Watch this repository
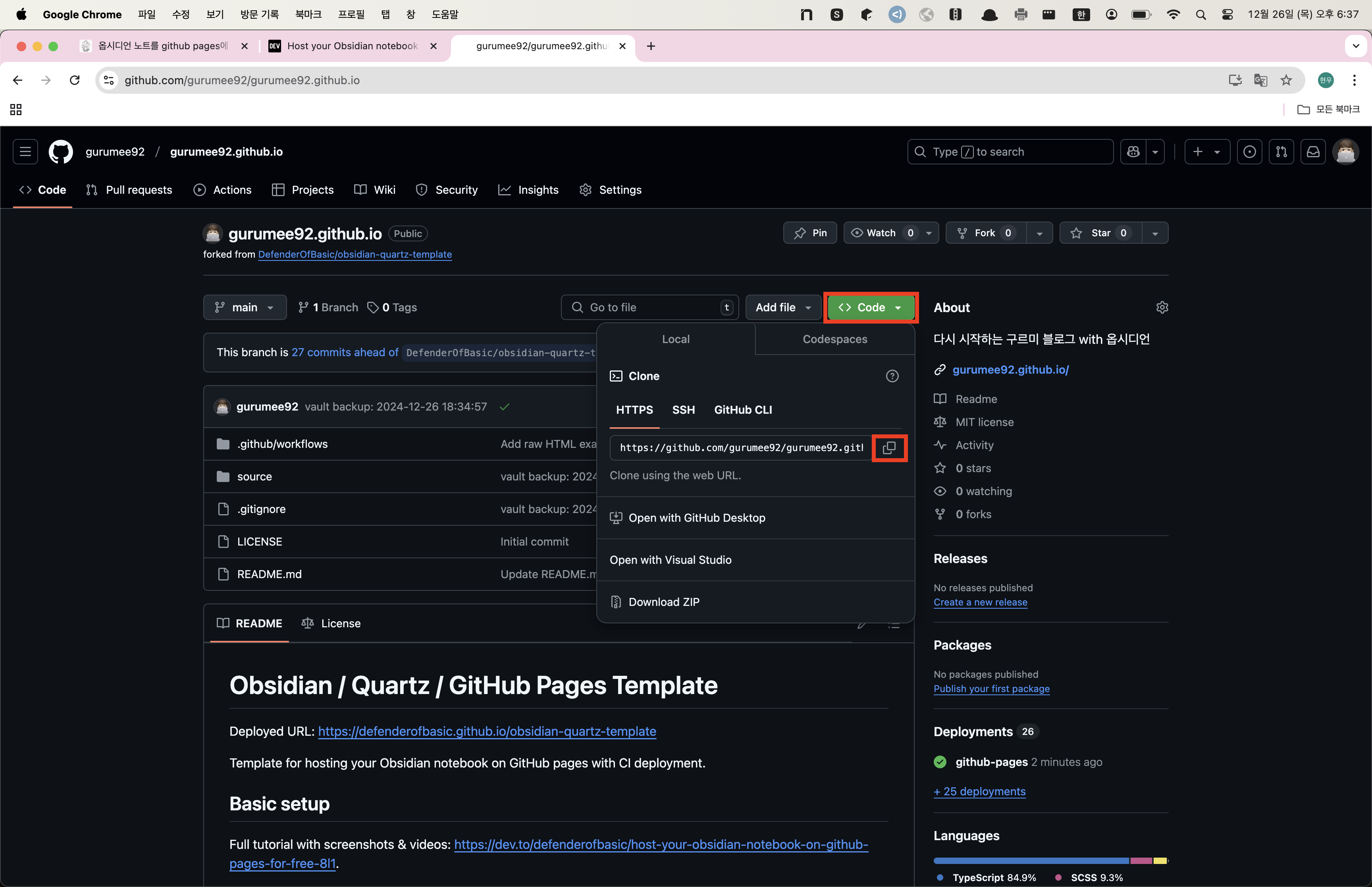Screen dimensions: 1372x887 [x=891, y=233]
